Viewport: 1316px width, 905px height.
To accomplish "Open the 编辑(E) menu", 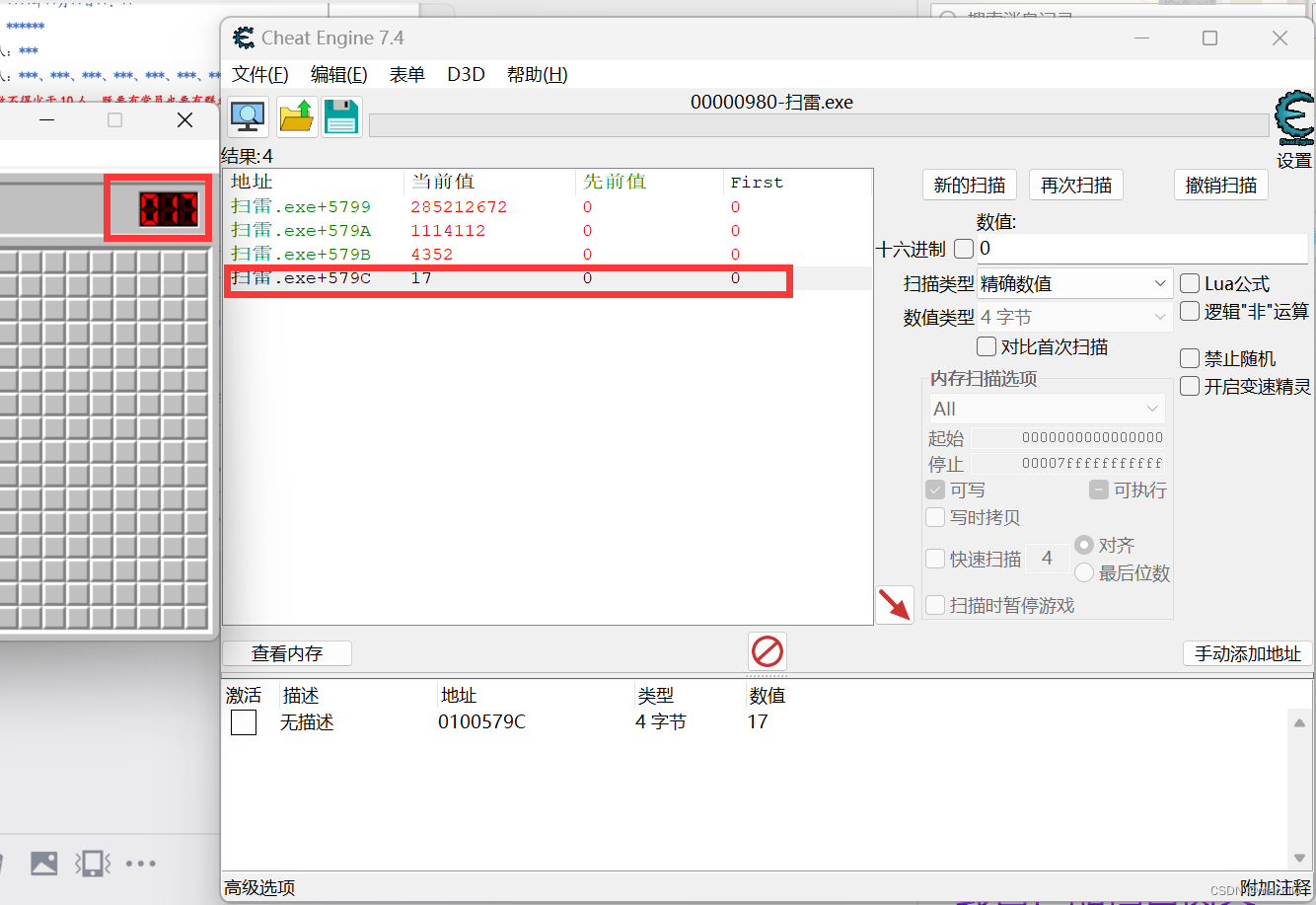I will point(338,75).
